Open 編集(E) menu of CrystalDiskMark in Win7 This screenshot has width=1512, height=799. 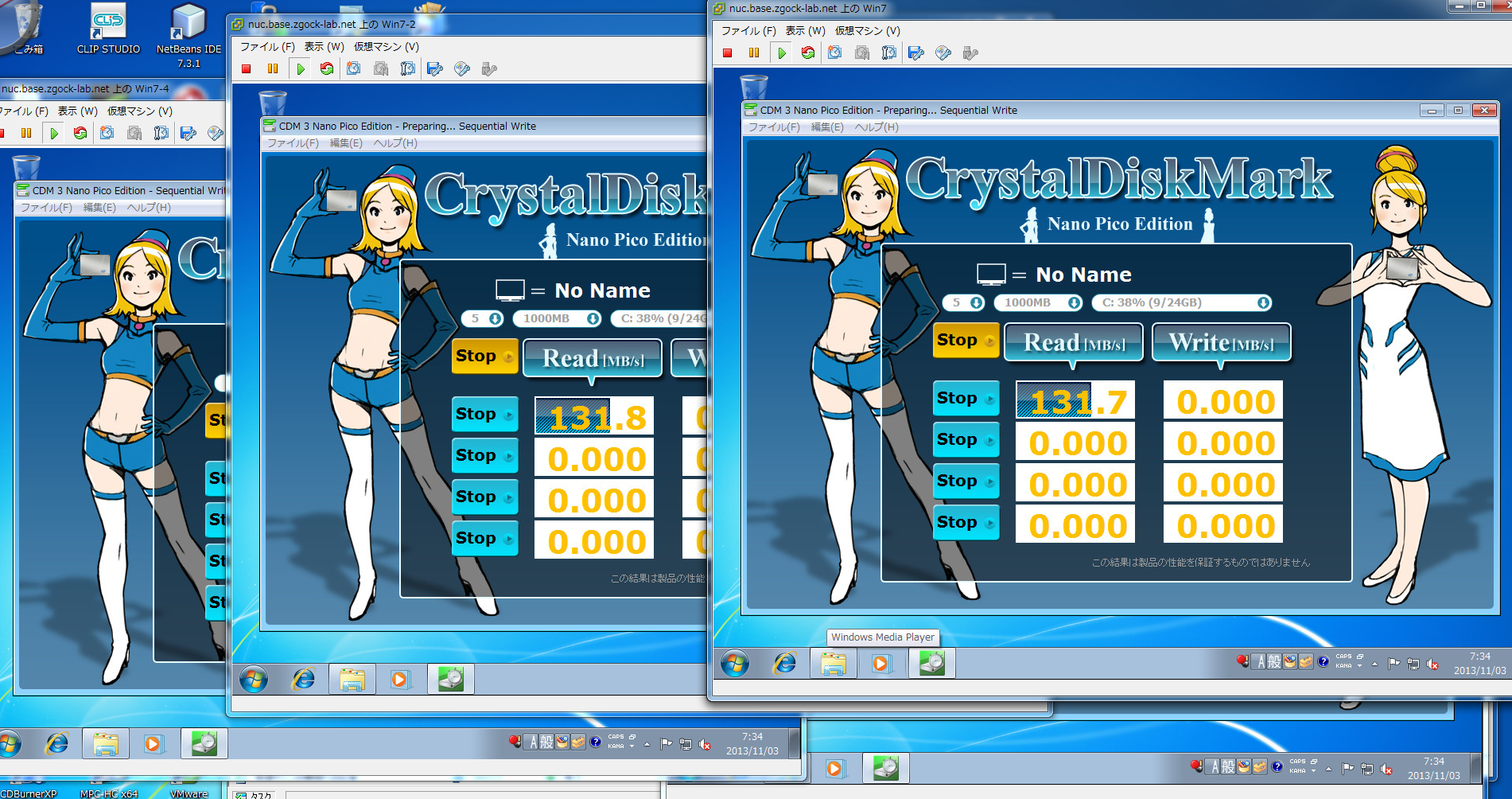(x=826, y=127)
